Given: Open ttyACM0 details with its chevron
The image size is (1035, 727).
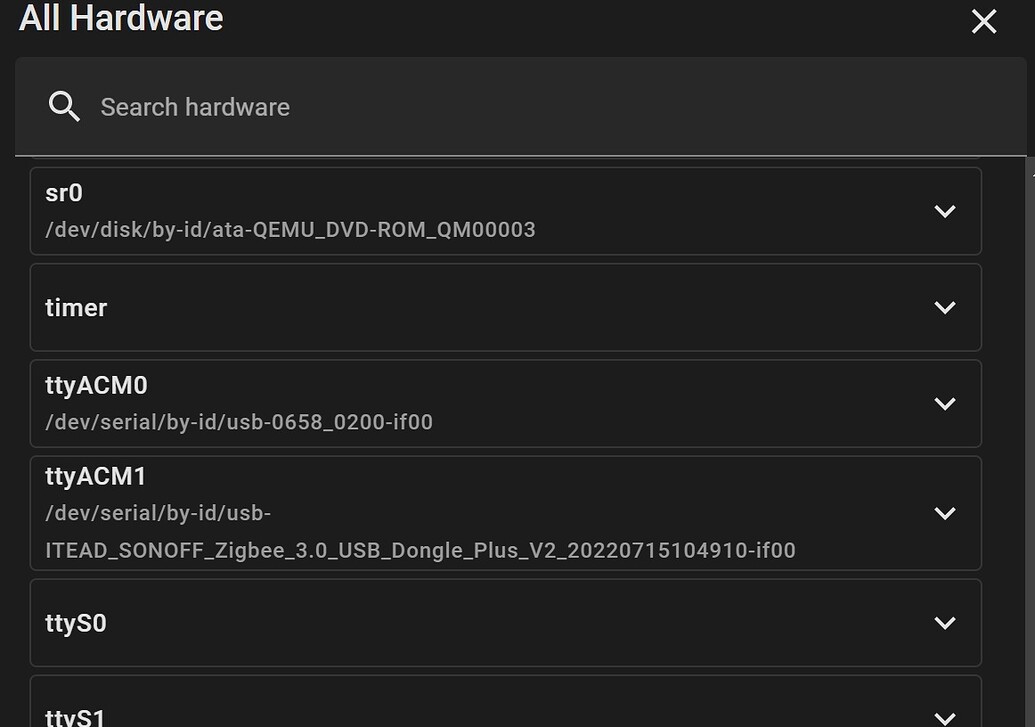Looking at the screenshot, I should [945, 403].
